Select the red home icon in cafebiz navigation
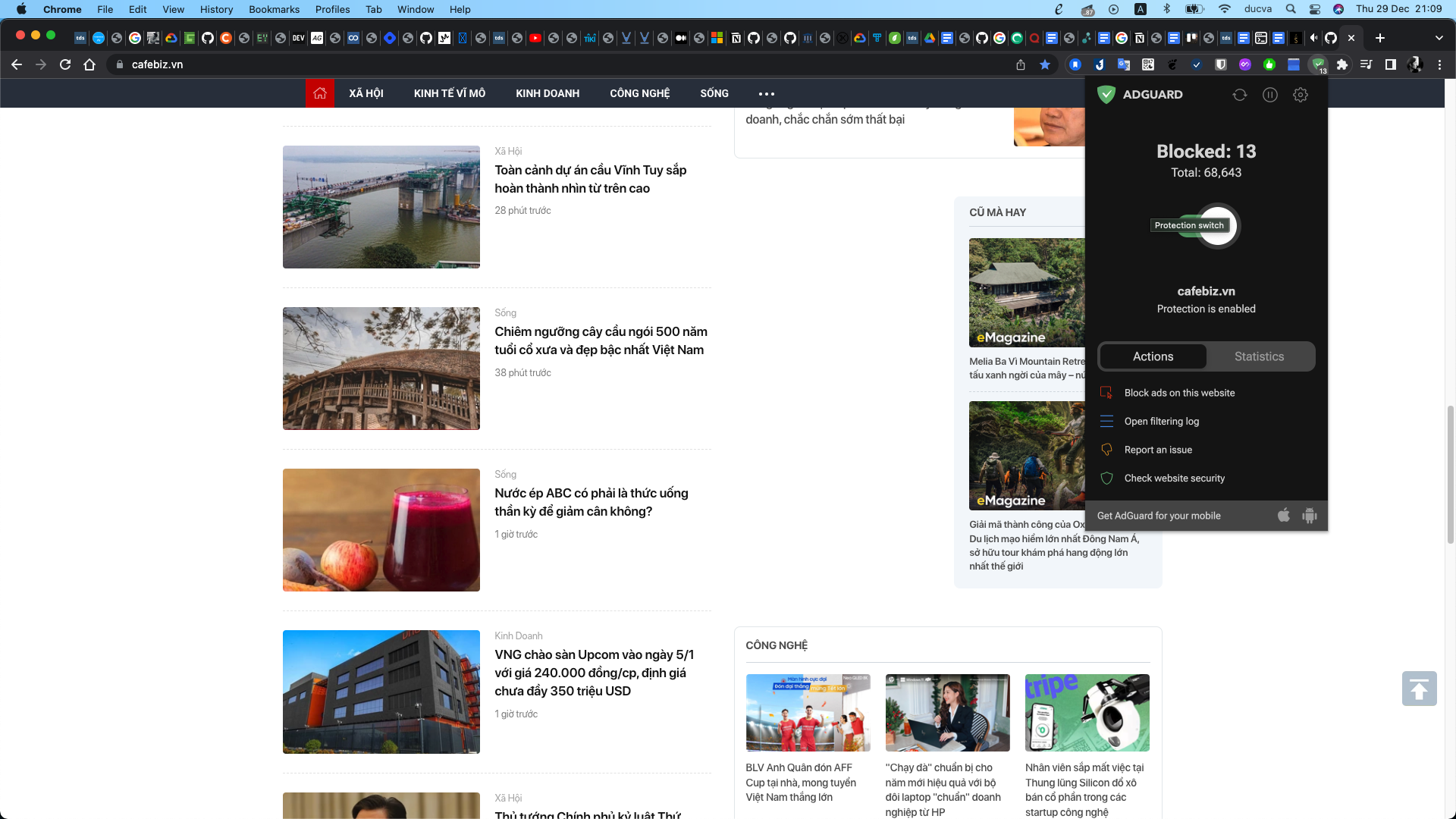The height and width of the screenshot is (819, 1456). (x=320, y=93)
